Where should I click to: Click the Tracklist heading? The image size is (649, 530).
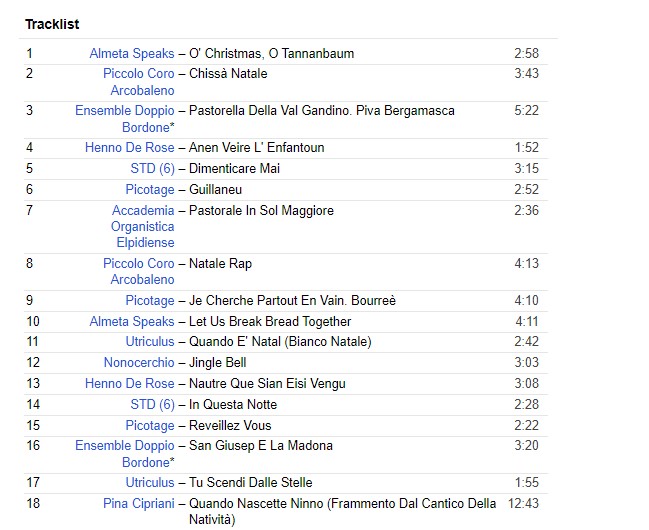click(x=52, y=24)
